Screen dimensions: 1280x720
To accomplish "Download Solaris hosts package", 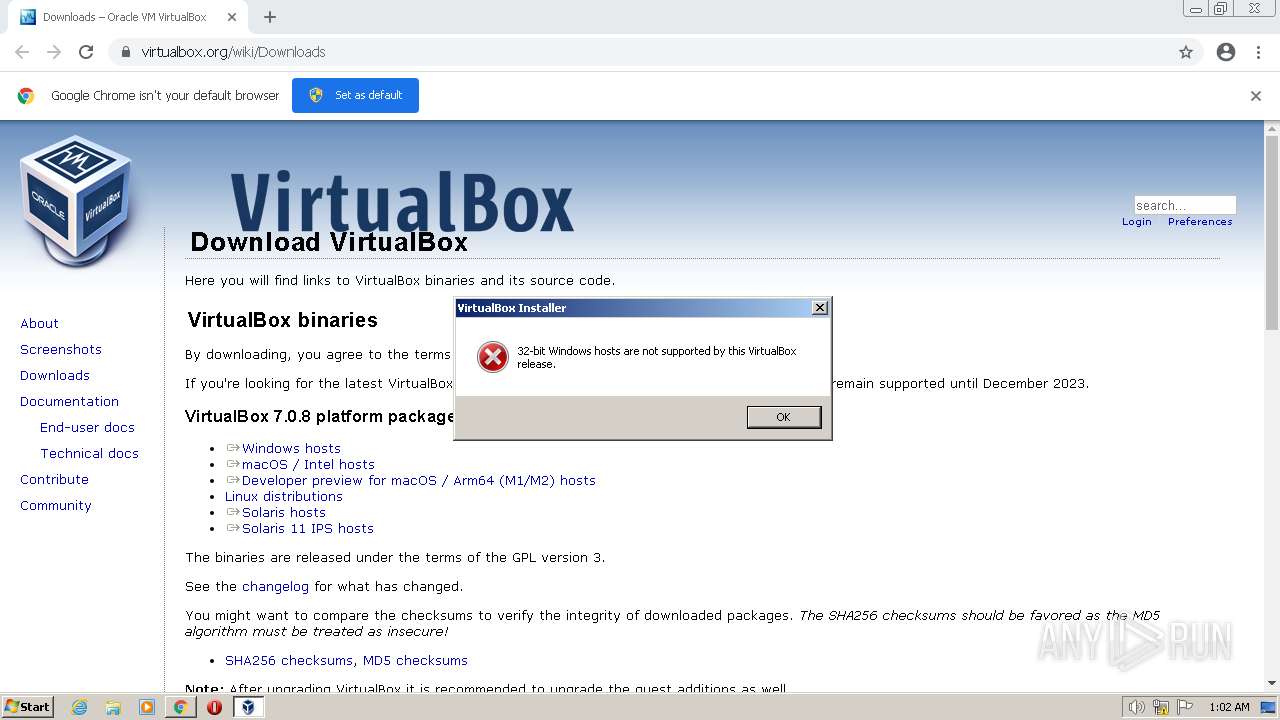I will click(x=284, y=512).
